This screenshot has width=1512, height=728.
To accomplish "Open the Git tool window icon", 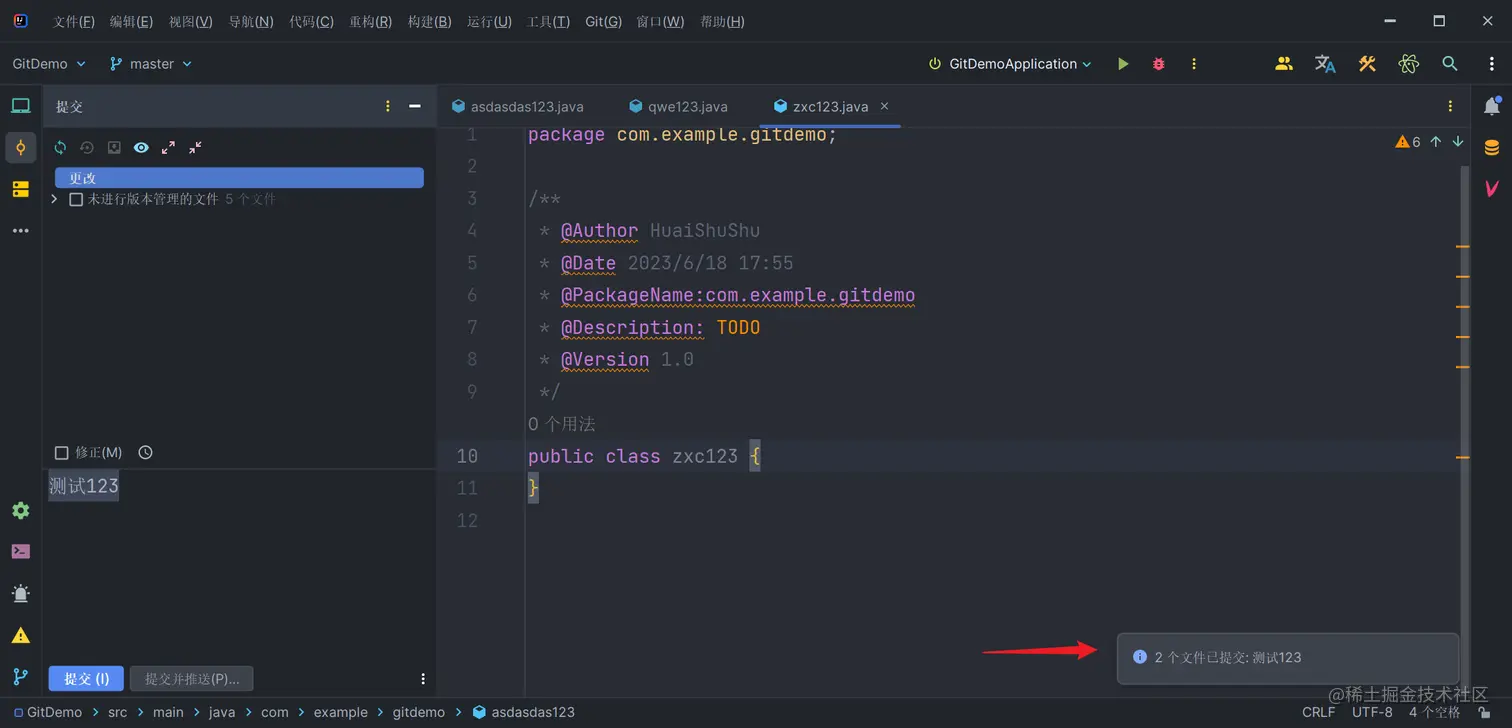I will [x=20, y=677].
